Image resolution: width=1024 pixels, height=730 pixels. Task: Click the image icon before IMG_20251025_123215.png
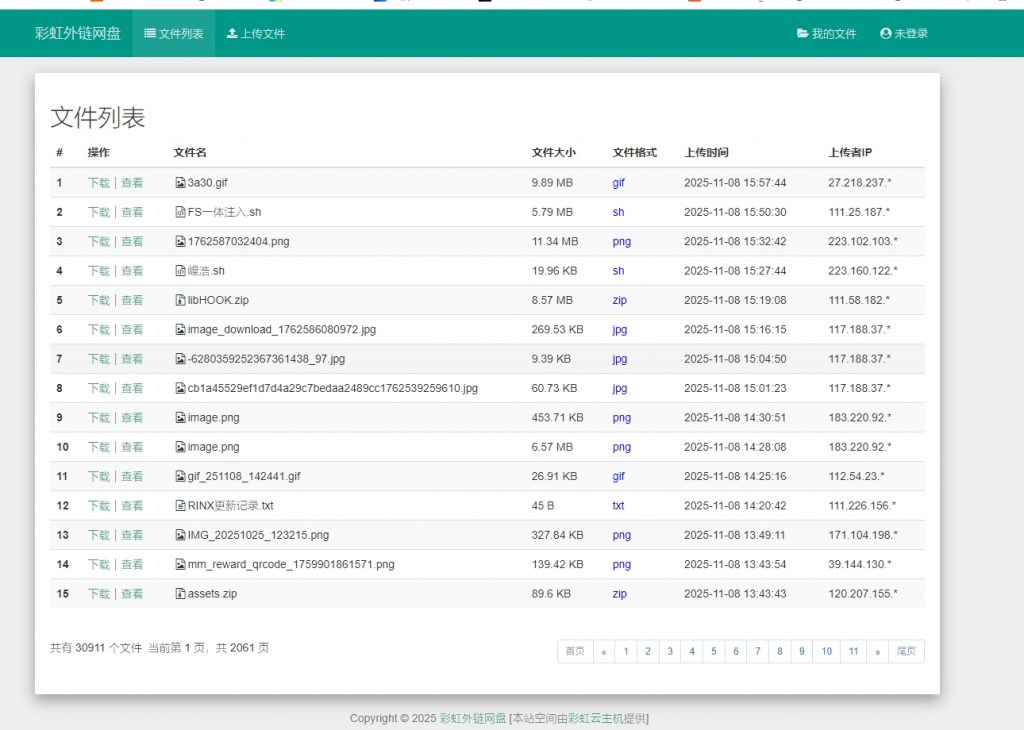tap(180, 535)
